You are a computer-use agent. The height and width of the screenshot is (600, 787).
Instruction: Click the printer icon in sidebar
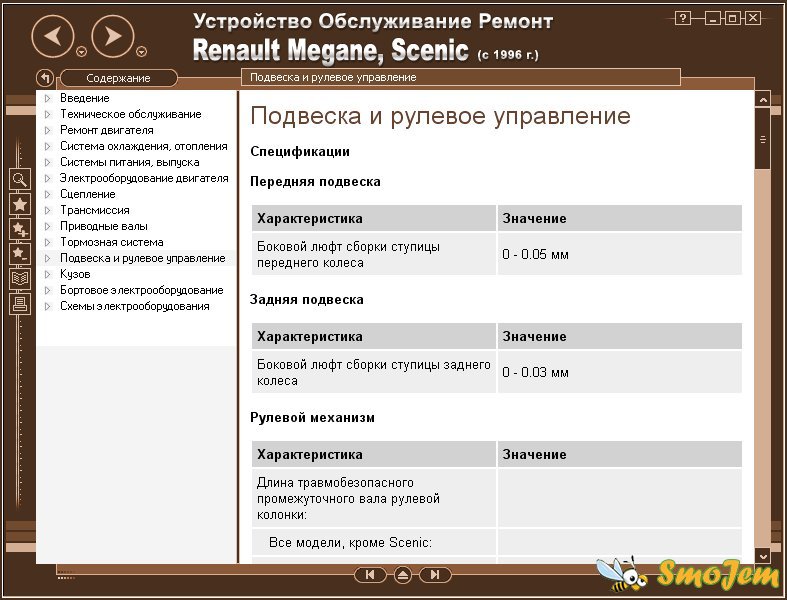coord(20,303)
